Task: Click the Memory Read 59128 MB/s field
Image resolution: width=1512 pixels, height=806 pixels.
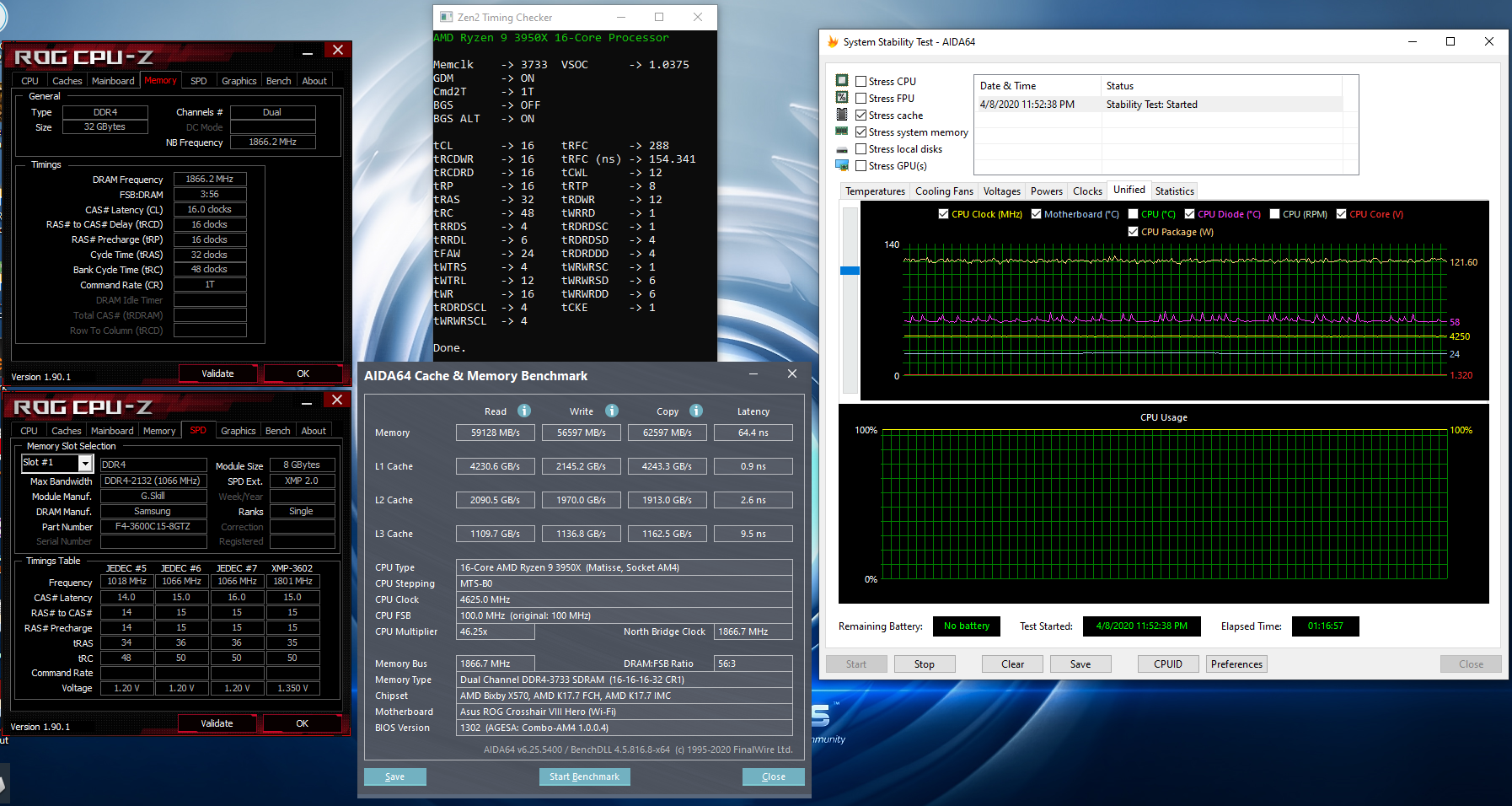Action: (496, 433)
